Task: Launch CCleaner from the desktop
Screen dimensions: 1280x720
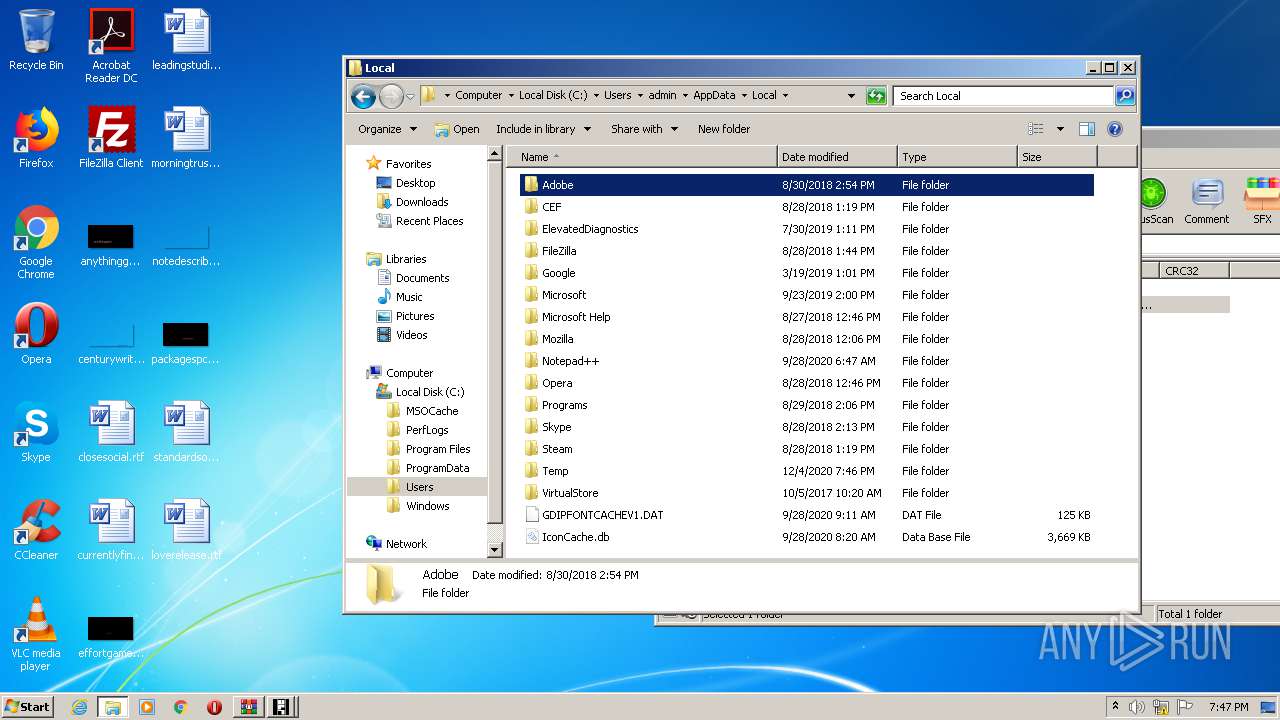Action: click(36, 529)
